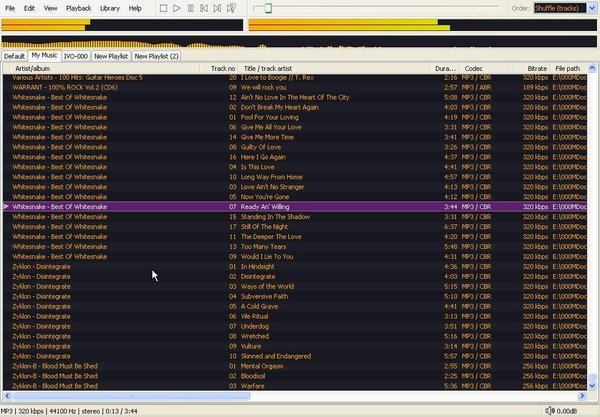Image resolution: width=600 pixels, height=417 pixels.
Task: Play a random track using the Random button
Action: pos(231,8)
